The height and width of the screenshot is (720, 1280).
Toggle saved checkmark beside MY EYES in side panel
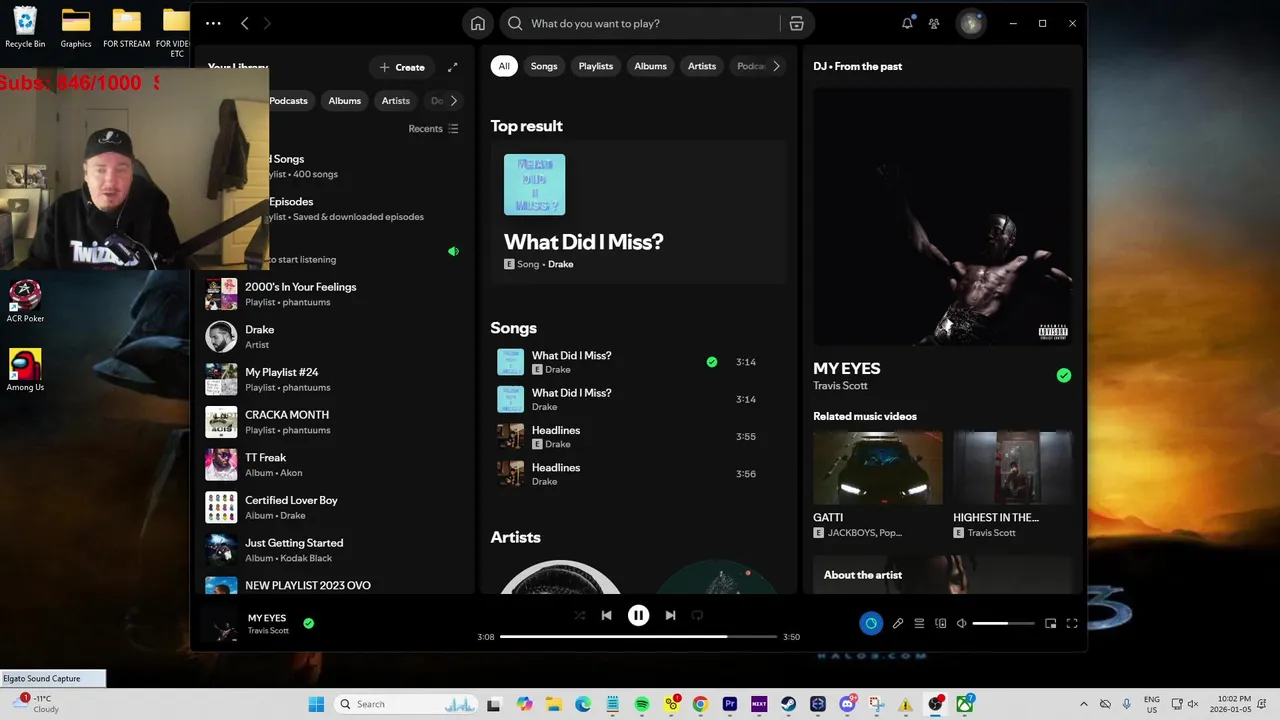(x=1064, y=375)
